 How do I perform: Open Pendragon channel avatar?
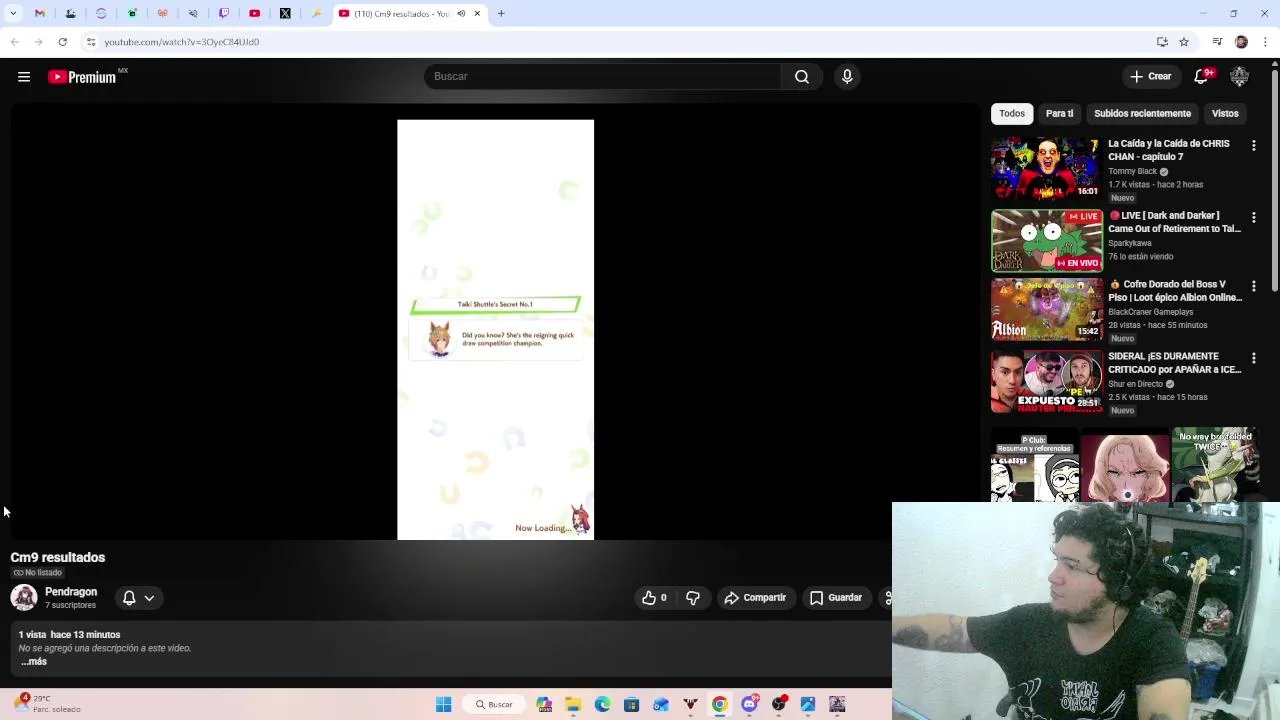coord(24,598)
